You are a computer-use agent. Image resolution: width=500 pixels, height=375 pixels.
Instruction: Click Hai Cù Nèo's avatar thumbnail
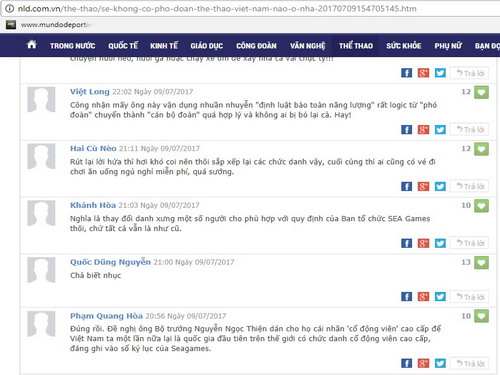click(41, 156)
